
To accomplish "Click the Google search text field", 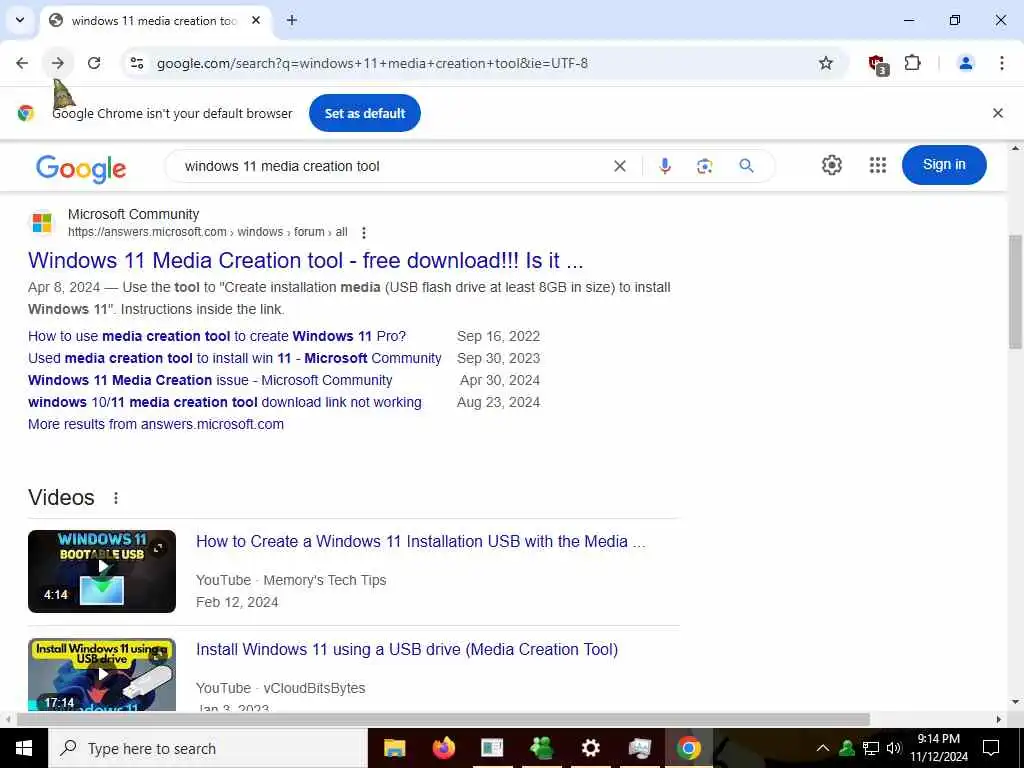I will pos(392,166).
